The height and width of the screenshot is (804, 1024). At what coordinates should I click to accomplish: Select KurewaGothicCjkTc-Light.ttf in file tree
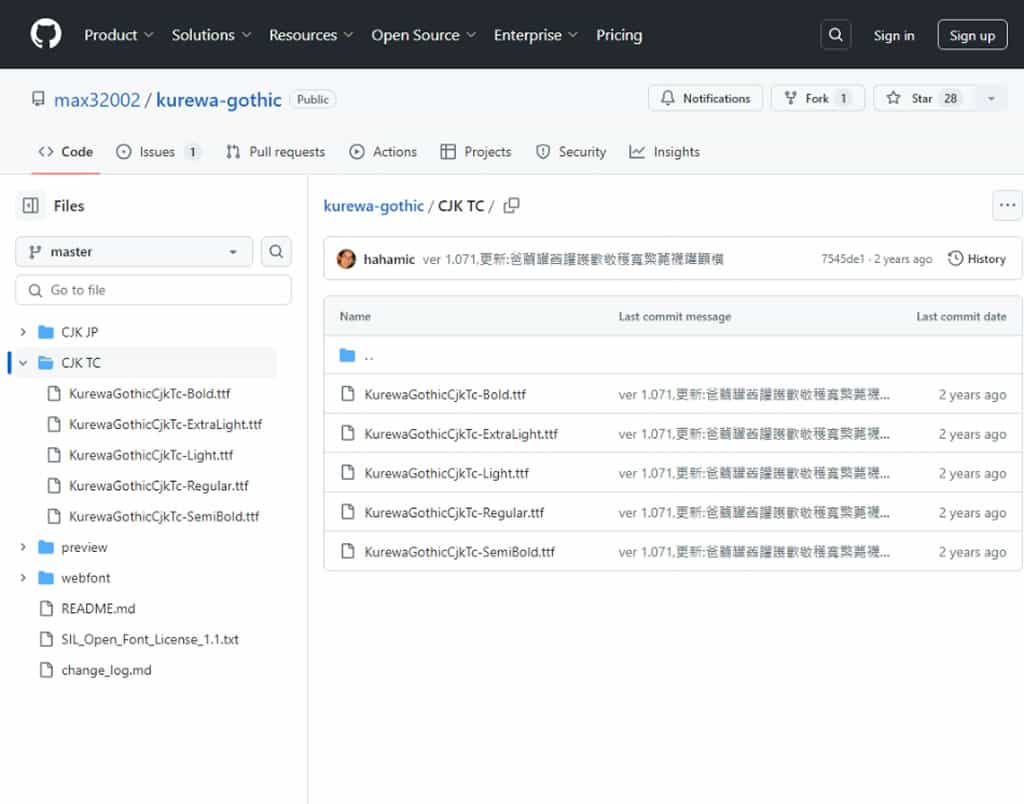(x=151, y=455)
